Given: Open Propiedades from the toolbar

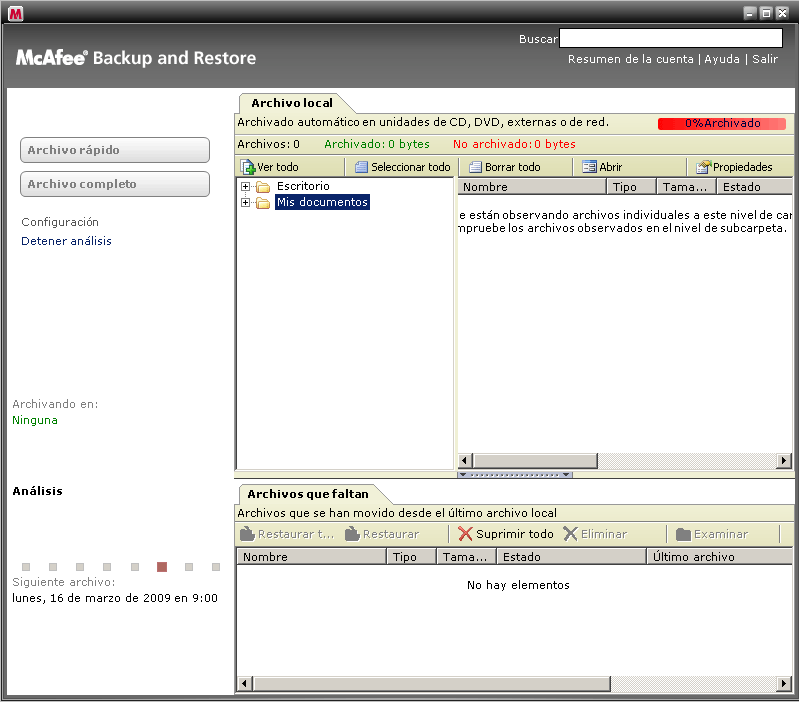Looking at the screenshot, I should (x=703, y=167).
